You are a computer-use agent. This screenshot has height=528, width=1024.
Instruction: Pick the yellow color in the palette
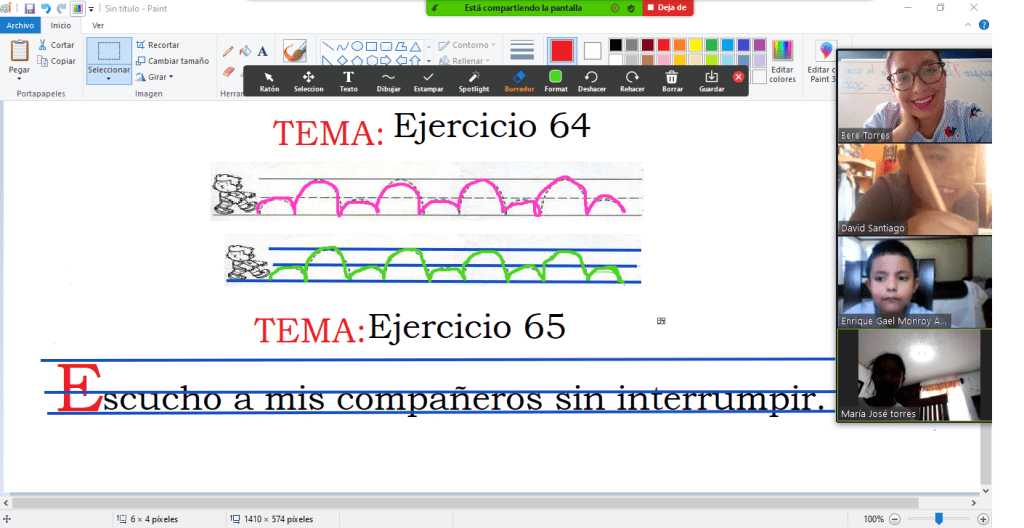696,45
